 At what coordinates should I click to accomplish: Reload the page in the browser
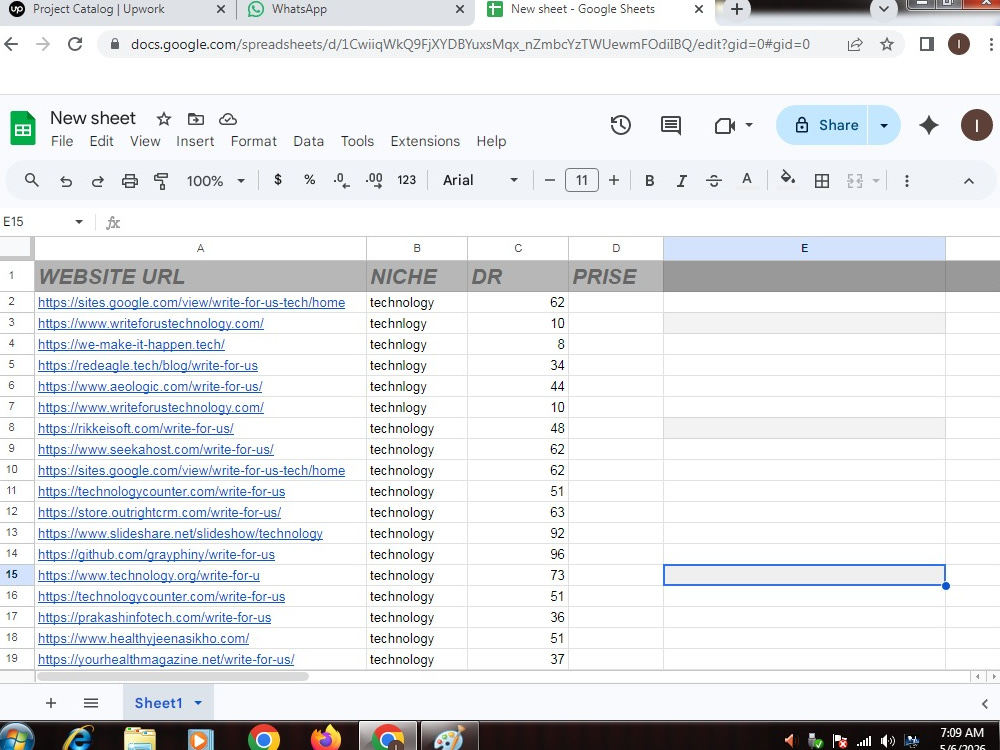pyautogui.click(x=75, y=44)
